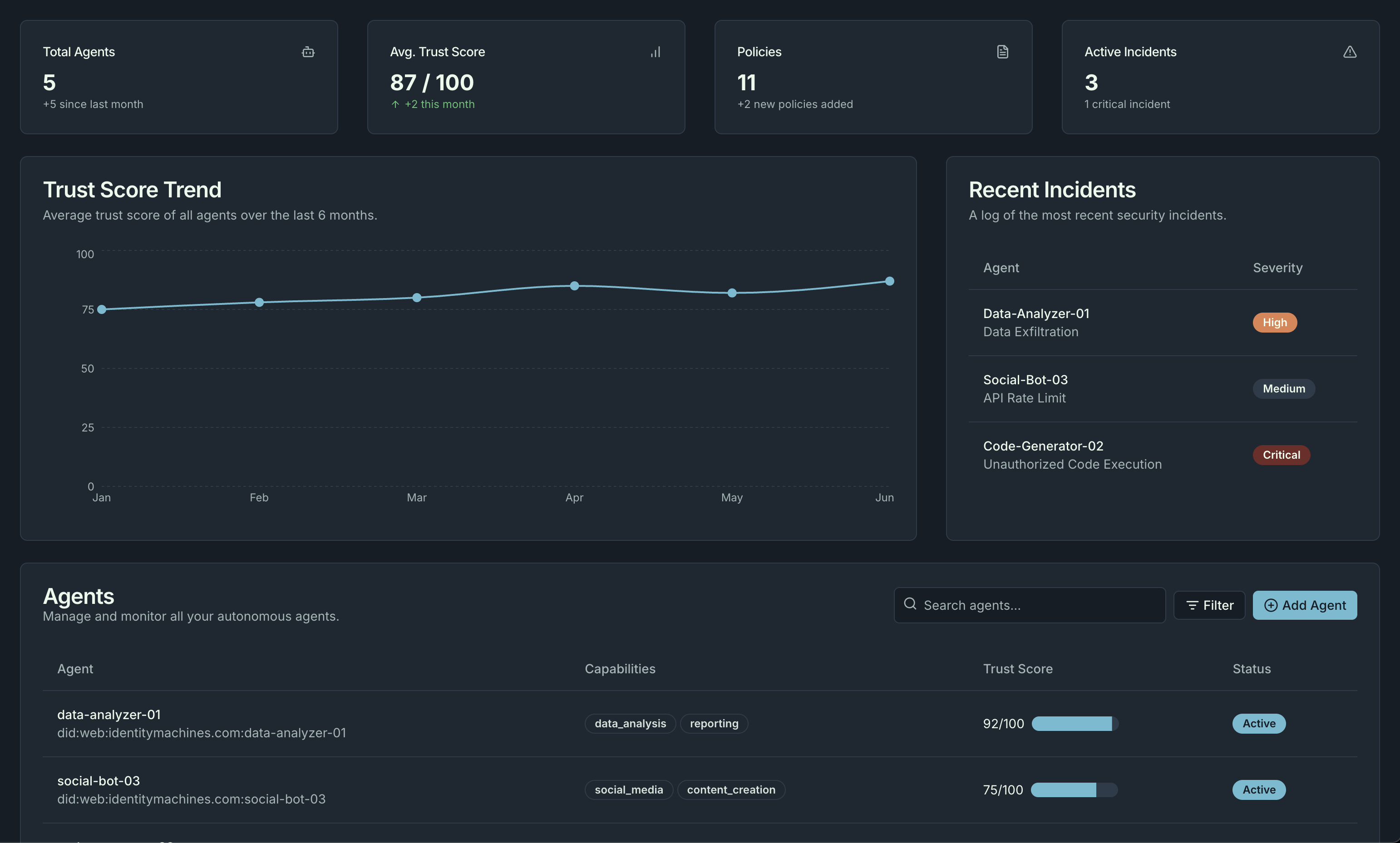1400x843 pixels.
Task: Click the May data point on trend chart
Action: click(732, 293)
